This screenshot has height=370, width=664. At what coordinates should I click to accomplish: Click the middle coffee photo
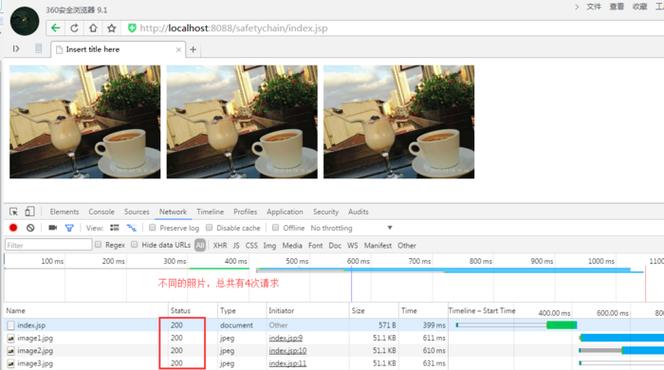pyautogui.click(x=242, y=121)
